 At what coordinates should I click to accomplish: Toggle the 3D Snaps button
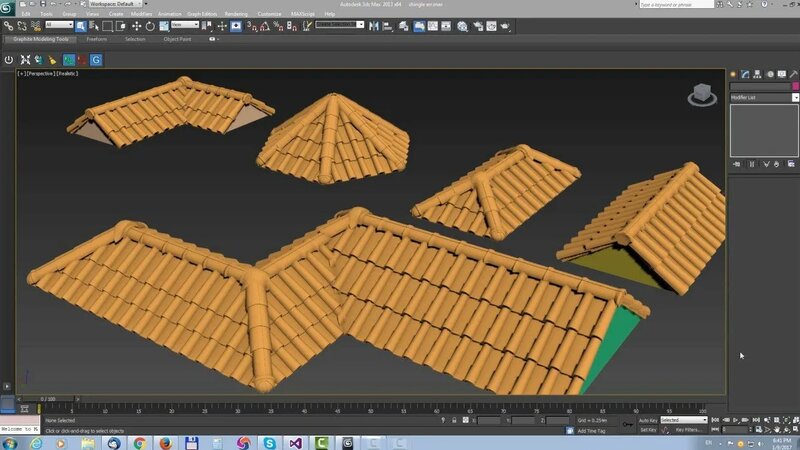252,26
